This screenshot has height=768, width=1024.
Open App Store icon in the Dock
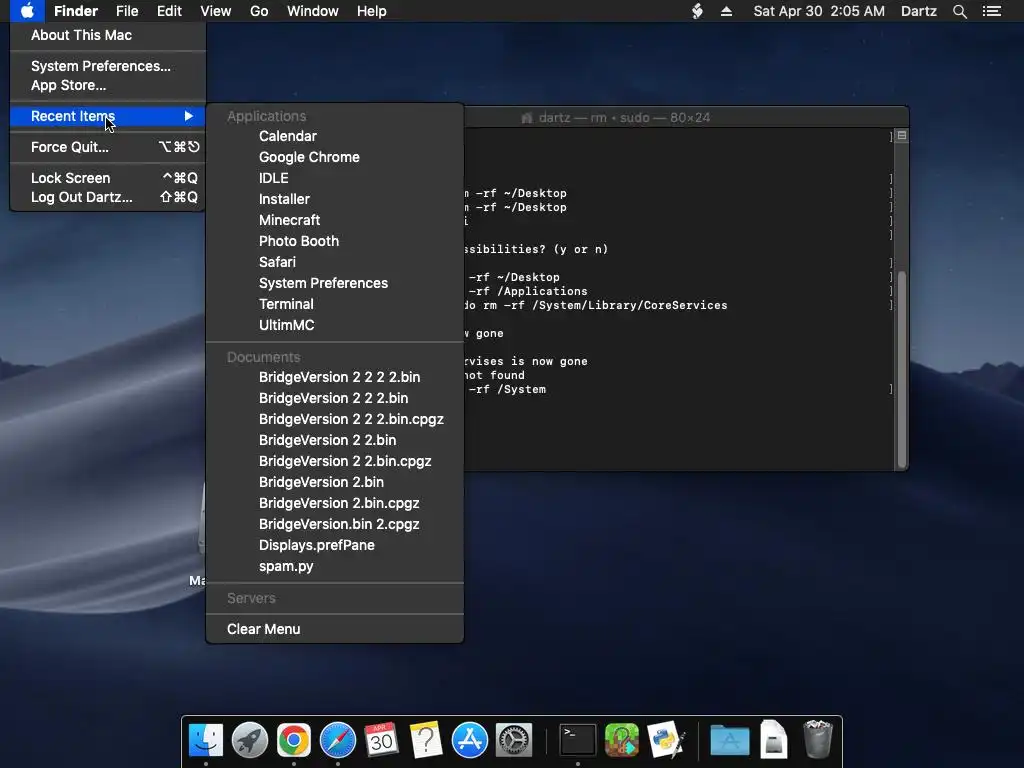(x=470, y=740)
